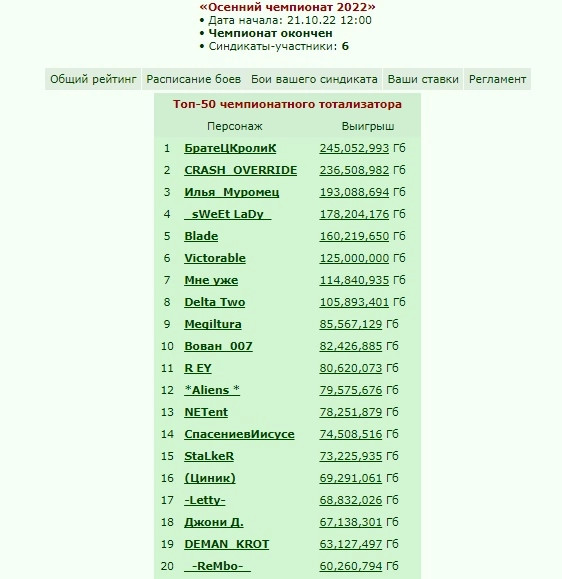Viewport: 562px width, 579px height.
Task: Open the Общий рейтинг tab
Action: pyautogui.click(x=93, y=79)
